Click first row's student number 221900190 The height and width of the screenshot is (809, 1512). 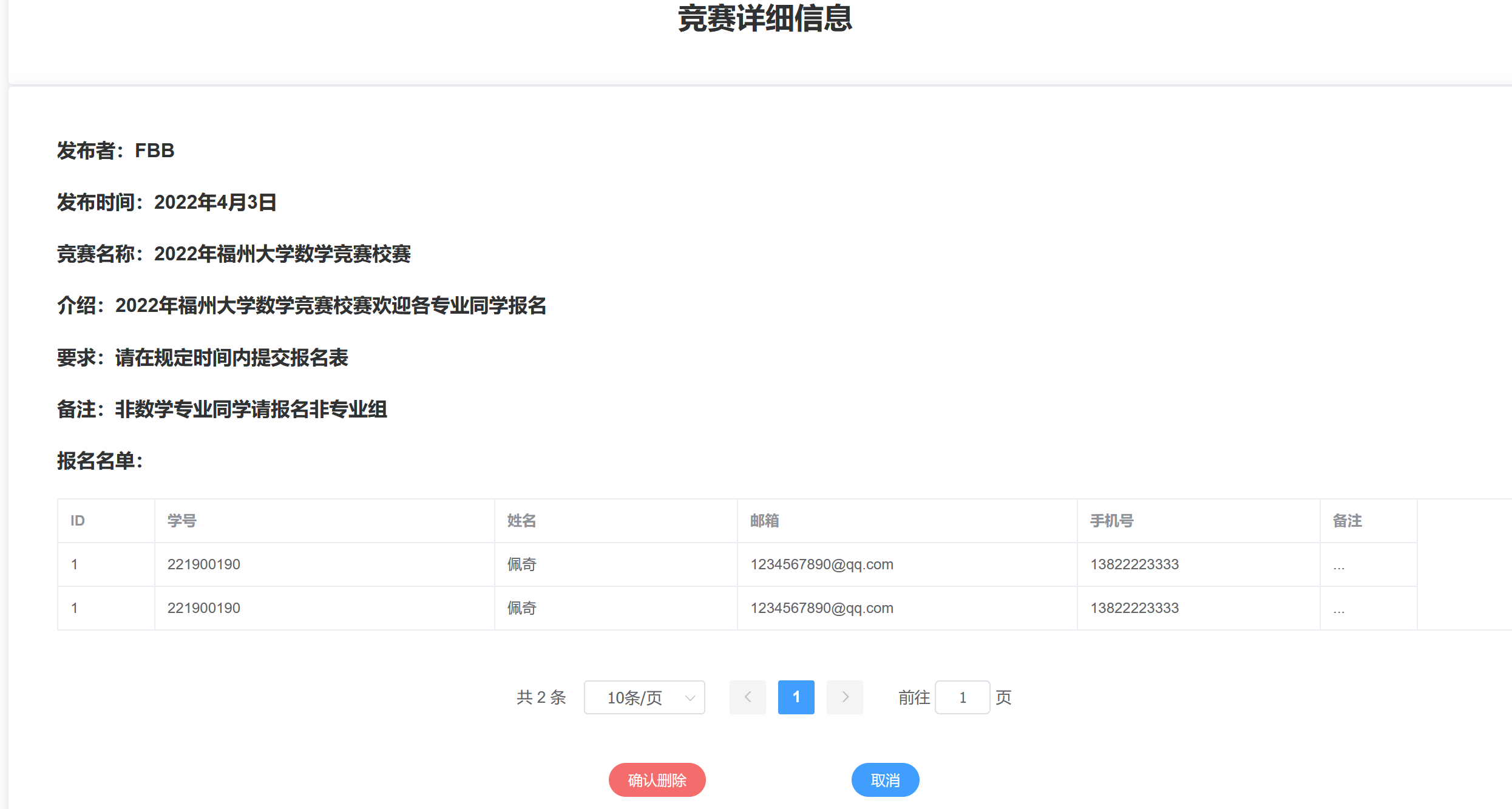click(204, 564)
